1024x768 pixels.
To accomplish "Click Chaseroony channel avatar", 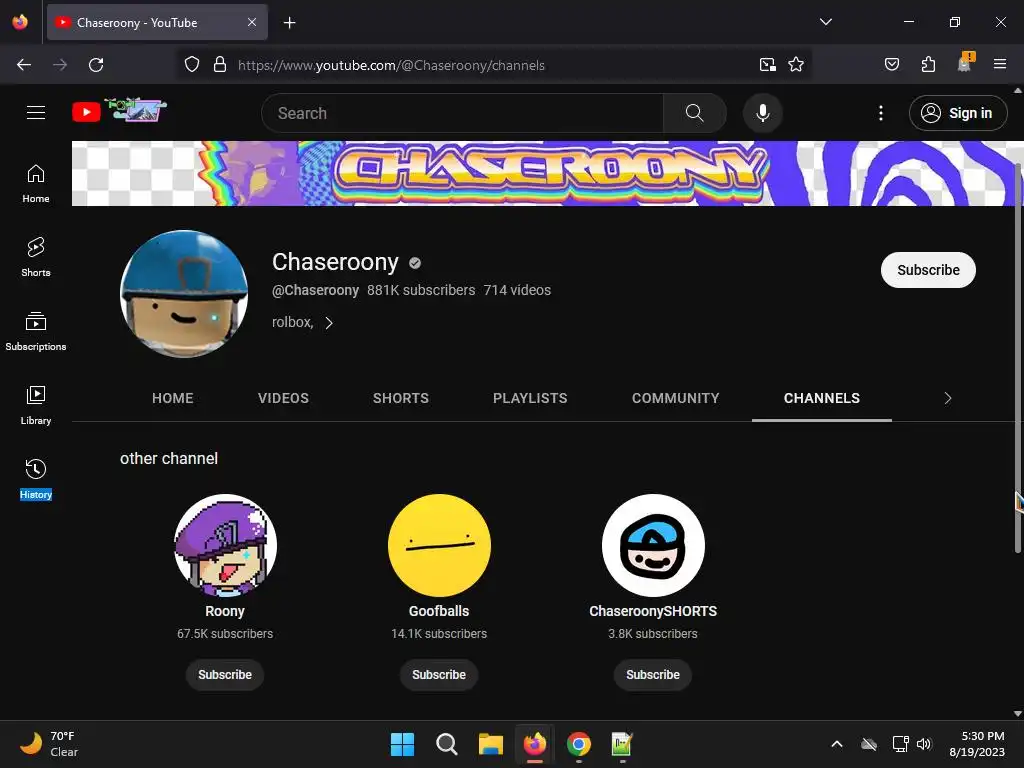I will point(184,294).
